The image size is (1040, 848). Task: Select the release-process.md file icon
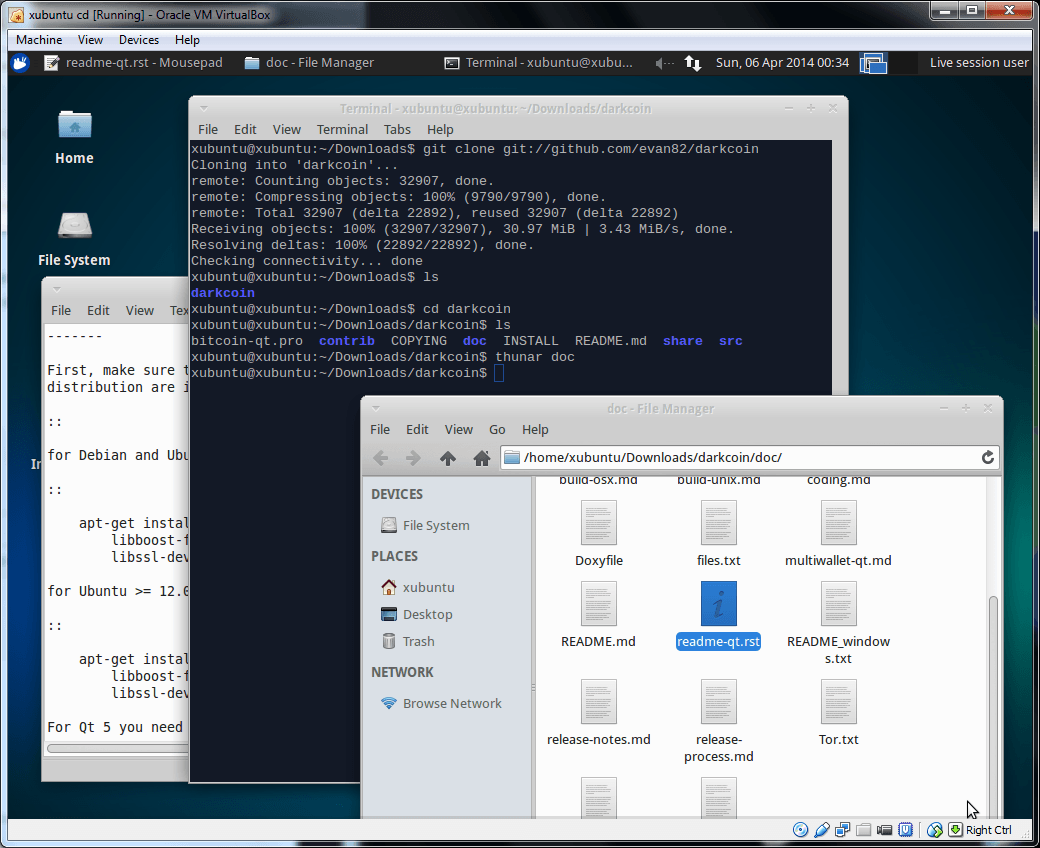tap(718, 702)
